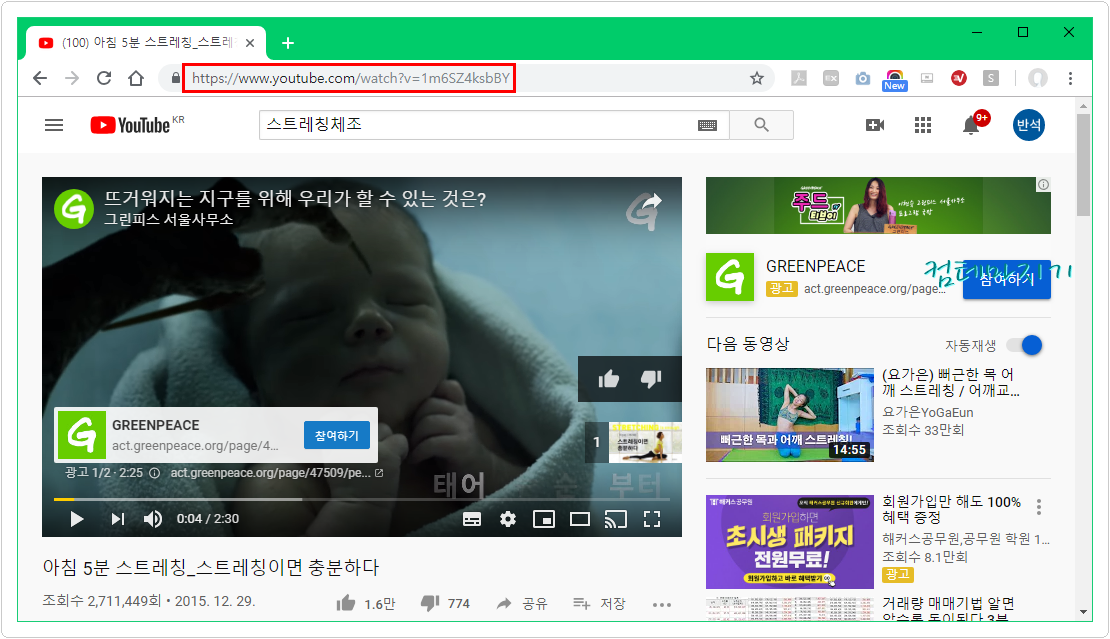Click the up-next thumbnail numbered 1 in player
This screenshot has width=1110, height=639.
click(634, 442)
